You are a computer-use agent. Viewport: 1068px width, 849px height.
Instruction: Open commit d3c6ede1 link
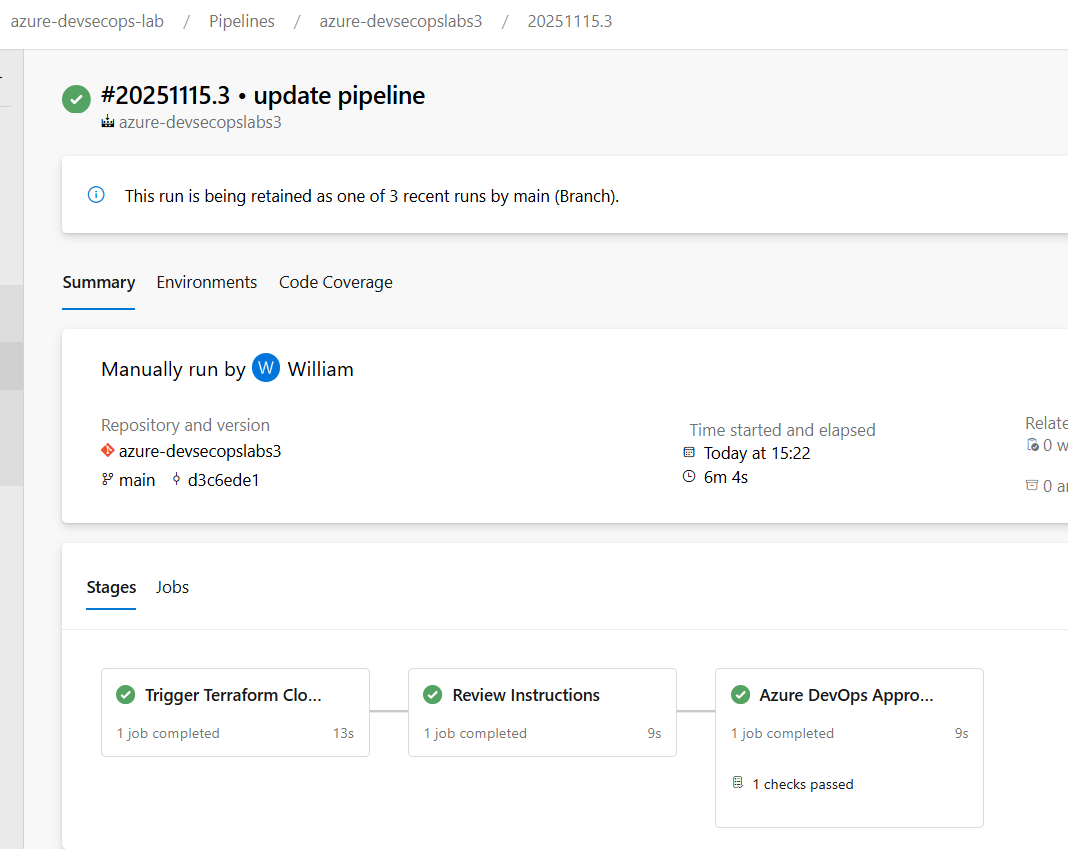[223, 480]
